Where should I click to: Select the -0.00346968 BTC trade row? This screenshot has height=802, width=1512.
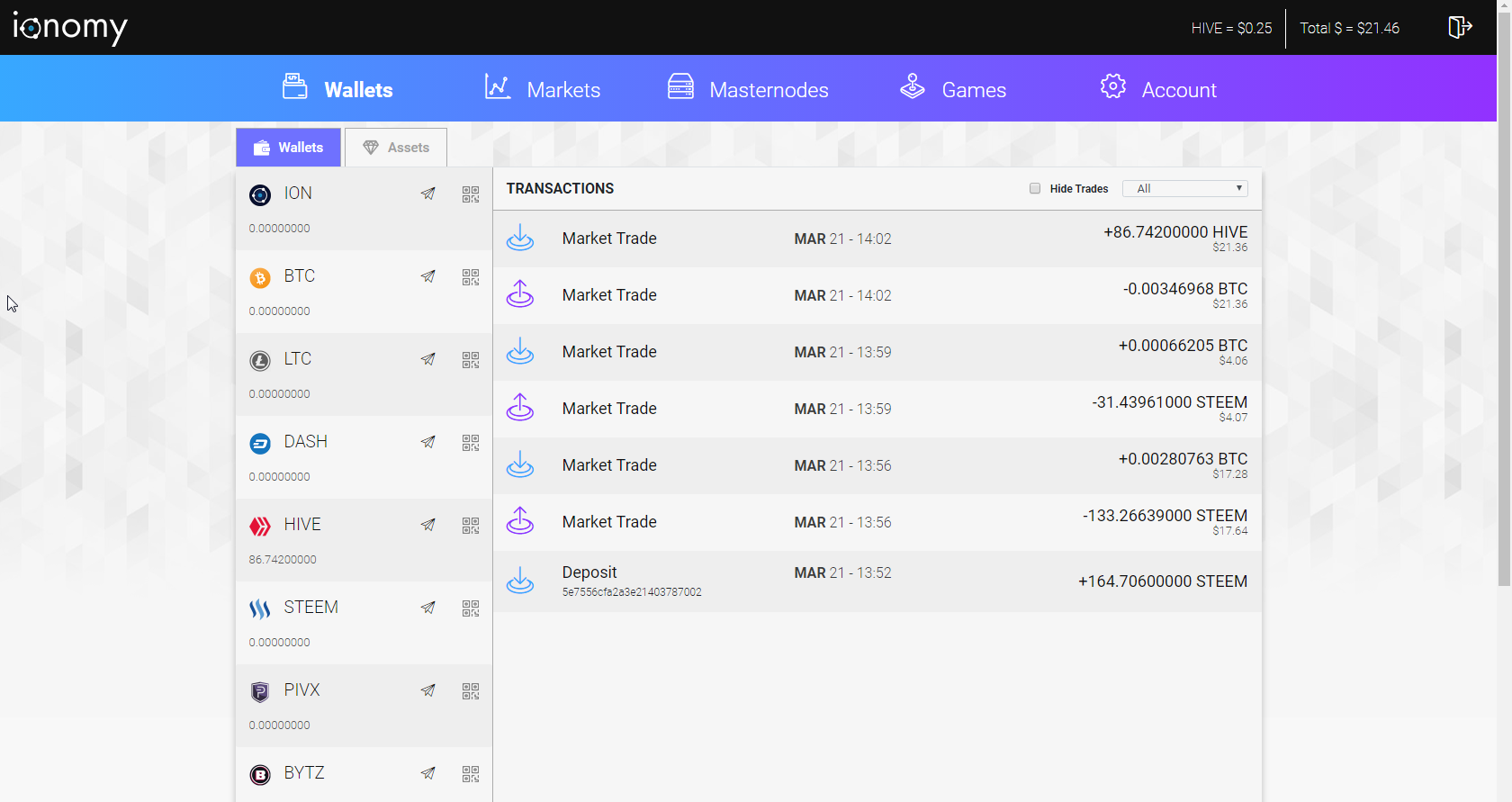(877, 295)
